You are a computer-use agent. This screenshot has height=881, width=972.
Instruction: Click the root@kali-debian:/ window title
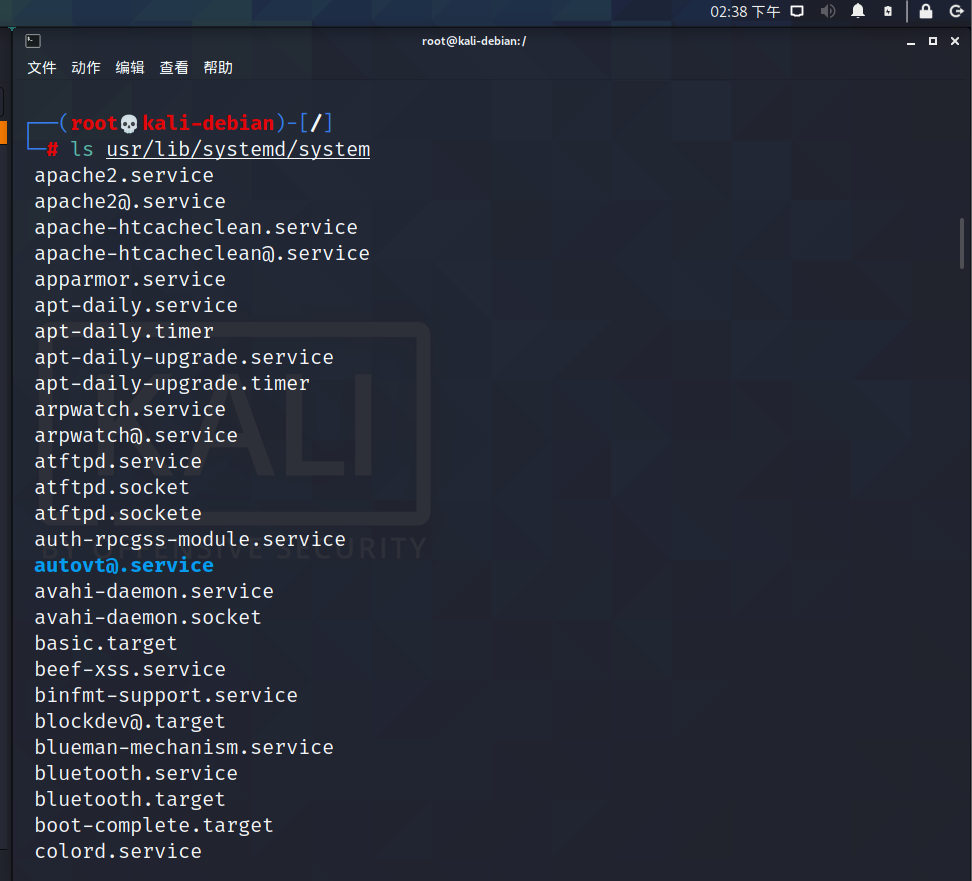(x=474, y=42)
